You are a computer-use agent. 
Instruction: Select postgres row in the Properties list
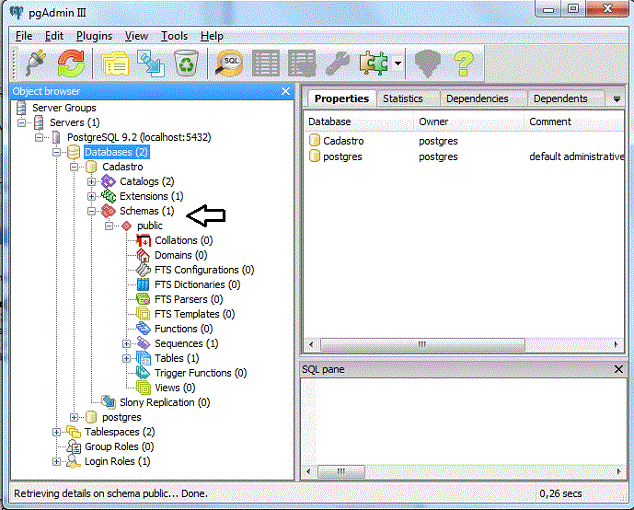point(464,157)
